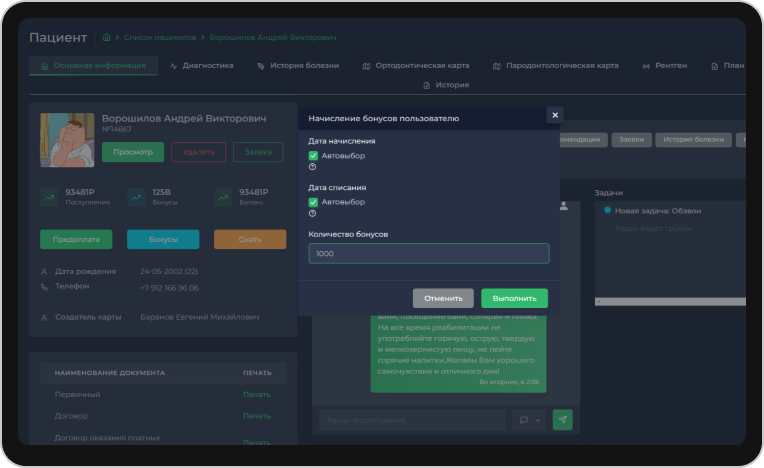
Task: Open the Основная информация tab
Action: pyautogui.click(x=94, y=66)
